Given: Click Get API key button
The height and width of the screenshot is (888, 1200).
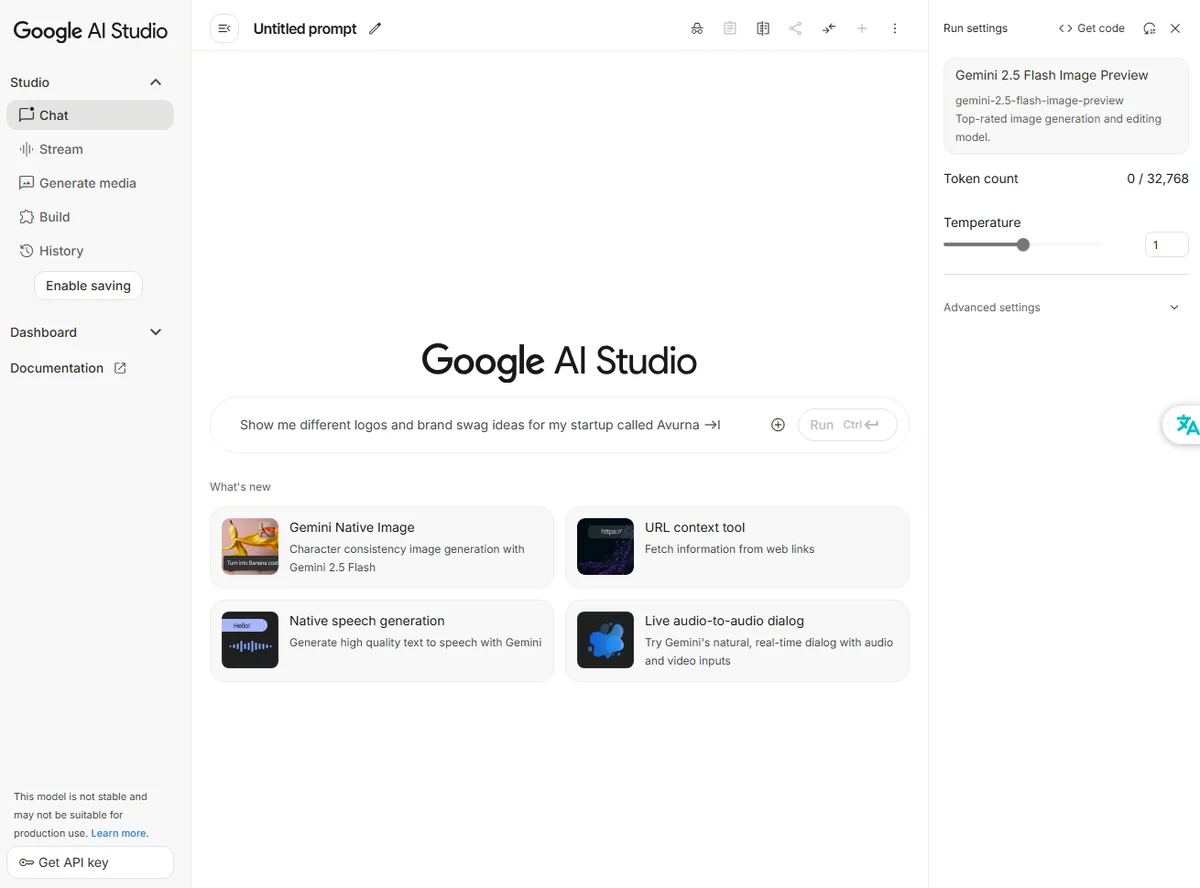Looking at the screenshot, I should [x=90, y=862].
